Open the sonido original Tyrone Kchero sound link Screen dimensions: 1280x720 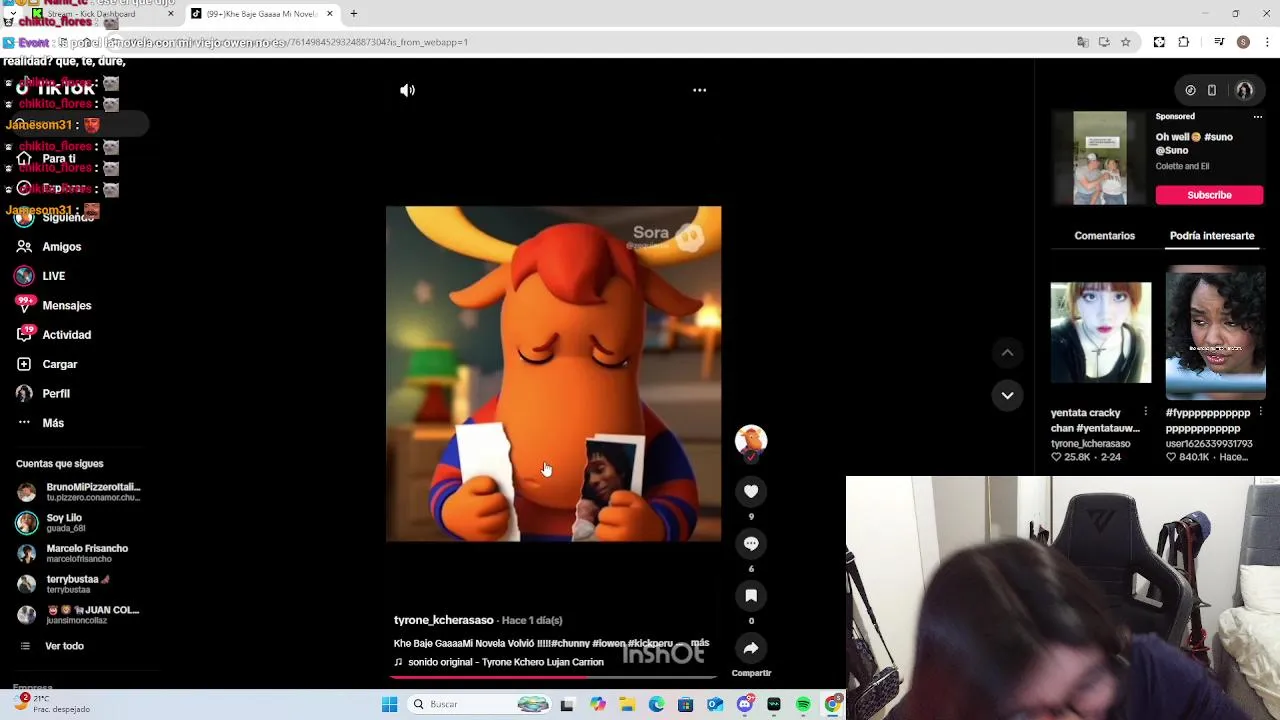499,662
